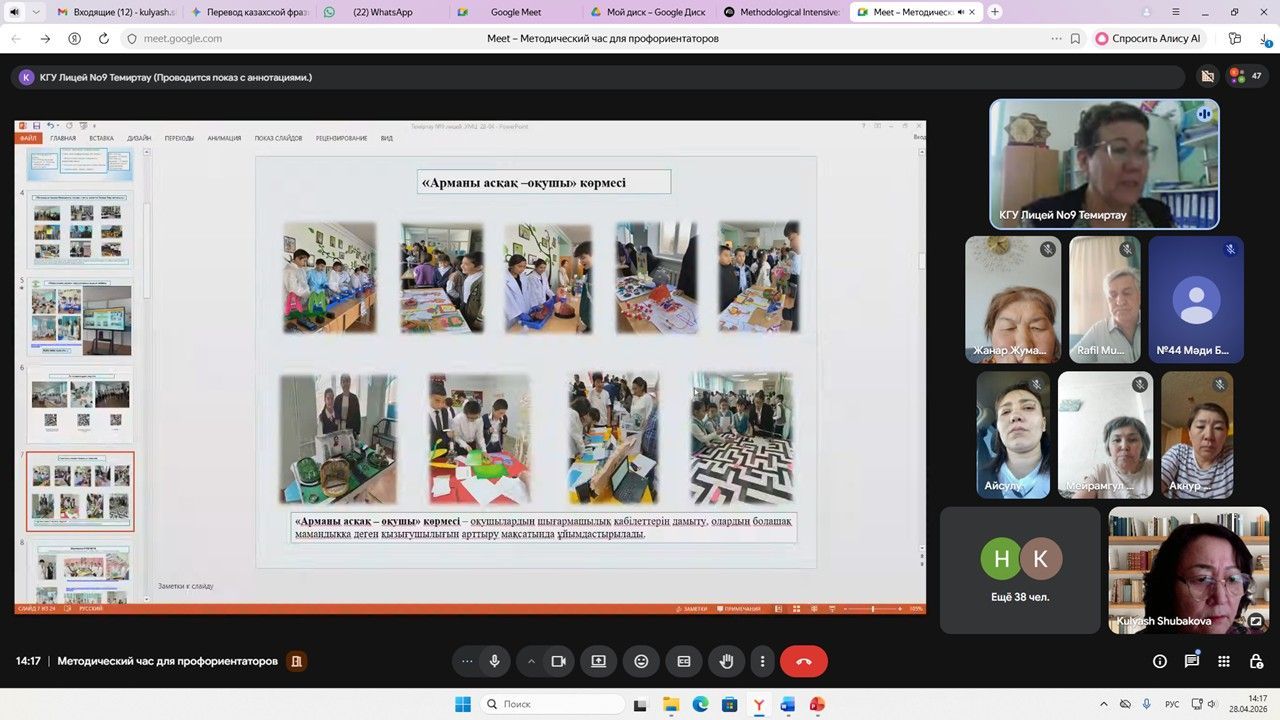The image size is (1280, 720).
Task: Open the browser tab list dropdown arrow
Action: click(x=37, y=12)
